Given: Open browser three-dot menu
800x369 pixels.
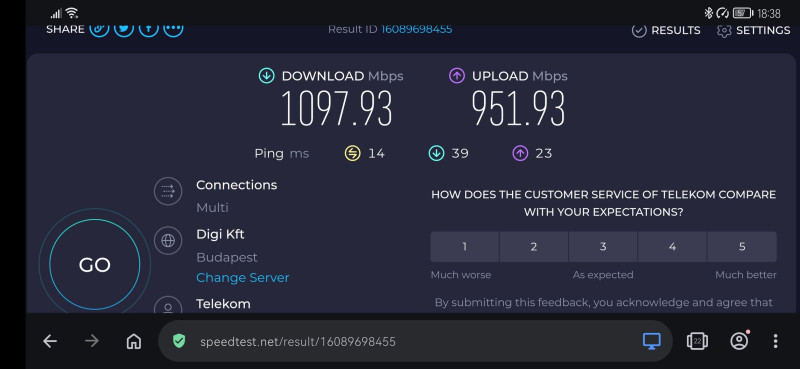Looking at the screenshot, I should 776,341.
